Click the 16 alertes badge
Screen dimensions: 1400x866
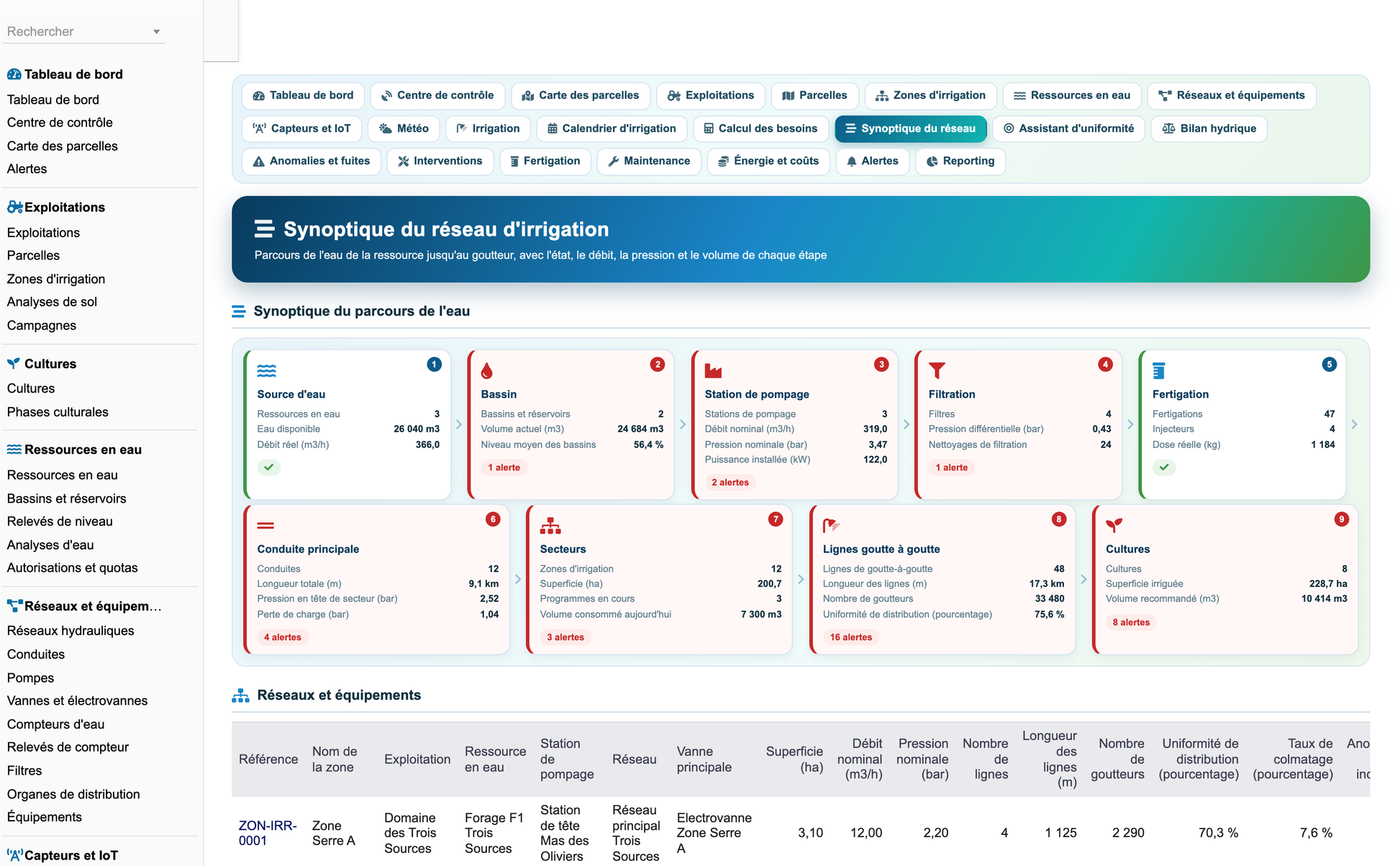coord(850,637)
